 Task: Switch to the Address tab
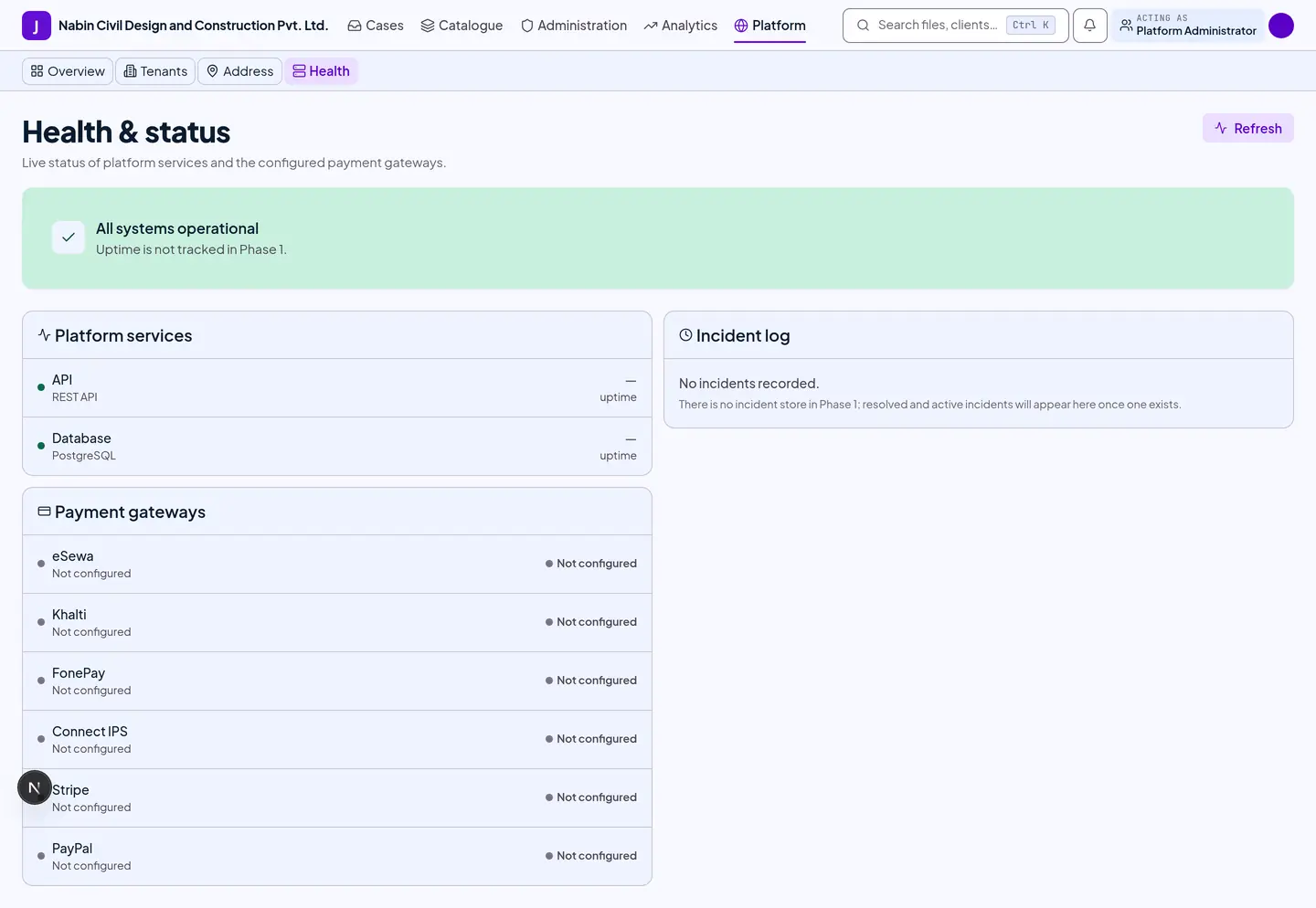pos(239,71)
